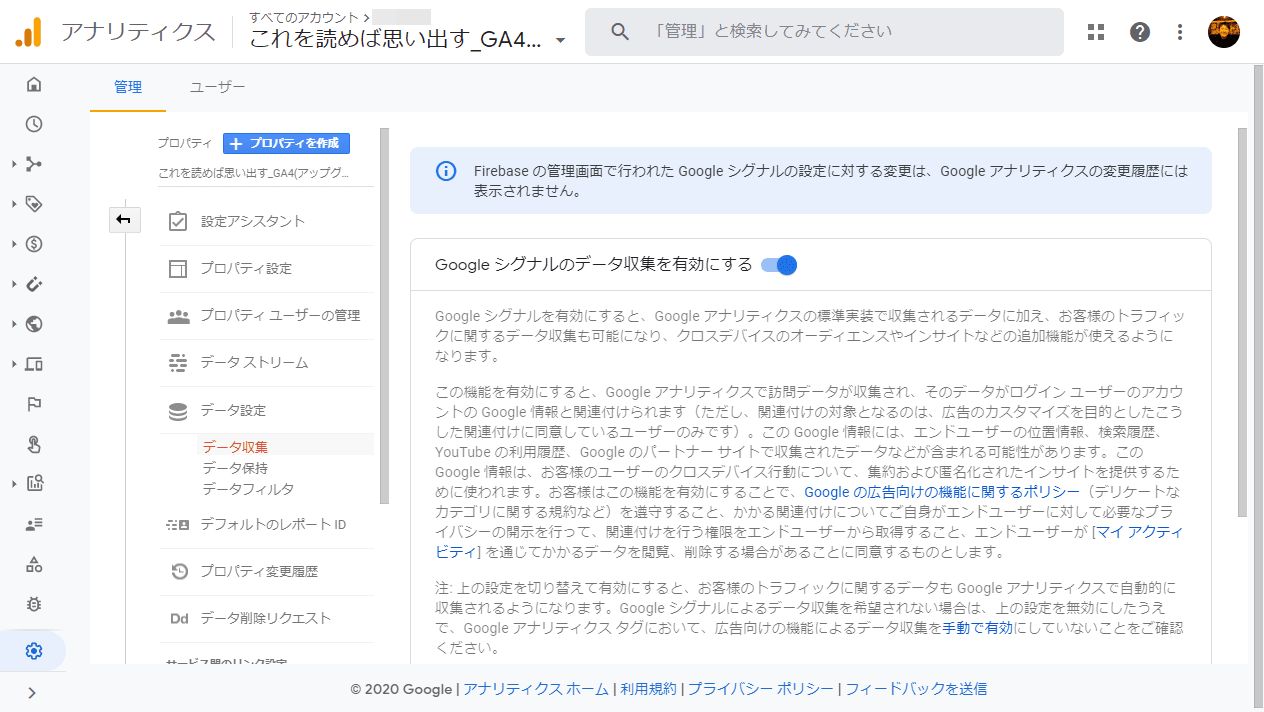Click the プロパティを作成 button
This screenshot has height=712, width=1264.
click(x=286, y=143)
